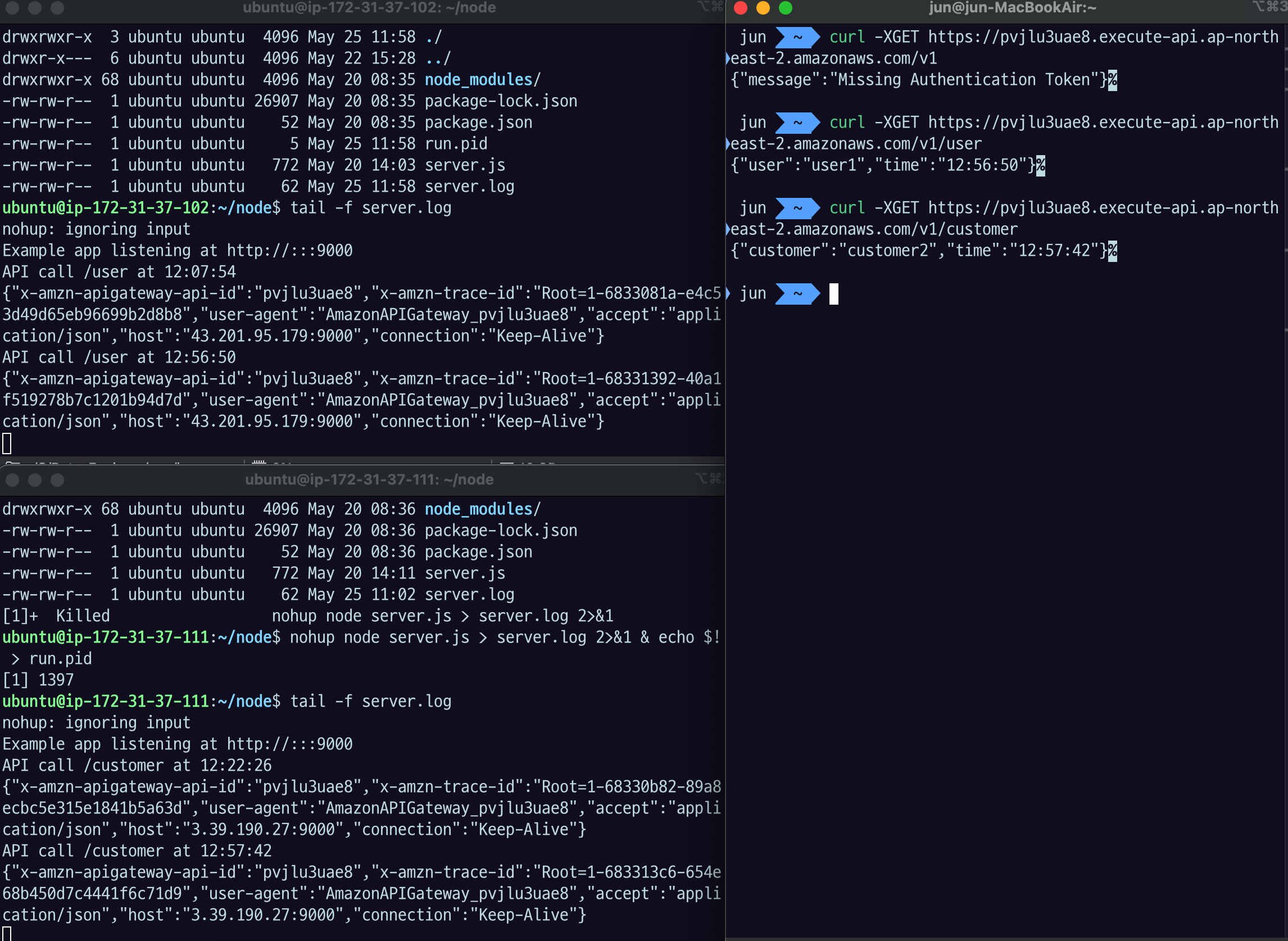Click the ip-172-31-37-102 window's third gray traffic light
Viewport: 1288px width, 941px height.
click(x=57, y=8)
